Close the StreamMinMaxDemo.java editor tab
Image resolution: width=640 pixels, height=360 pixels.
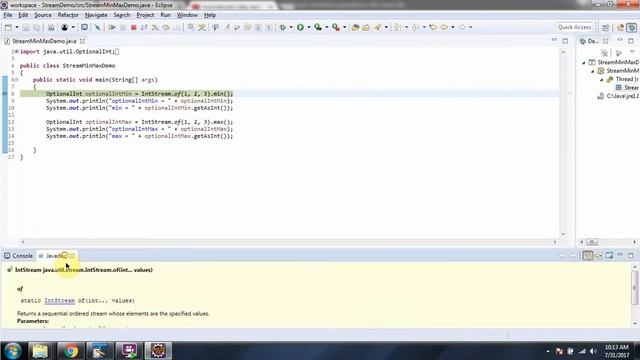[x=82, y=41]
